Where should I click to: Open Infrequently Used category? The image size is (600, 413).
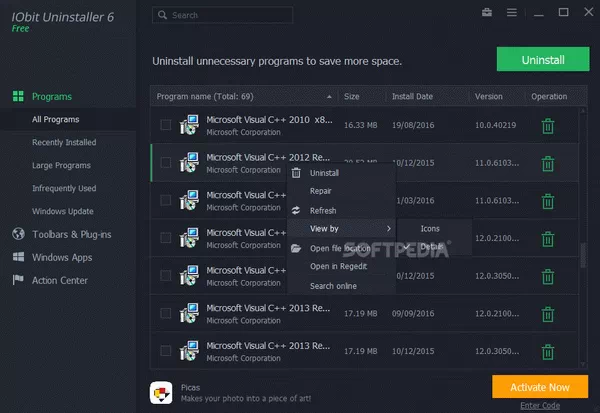[64, 188]
